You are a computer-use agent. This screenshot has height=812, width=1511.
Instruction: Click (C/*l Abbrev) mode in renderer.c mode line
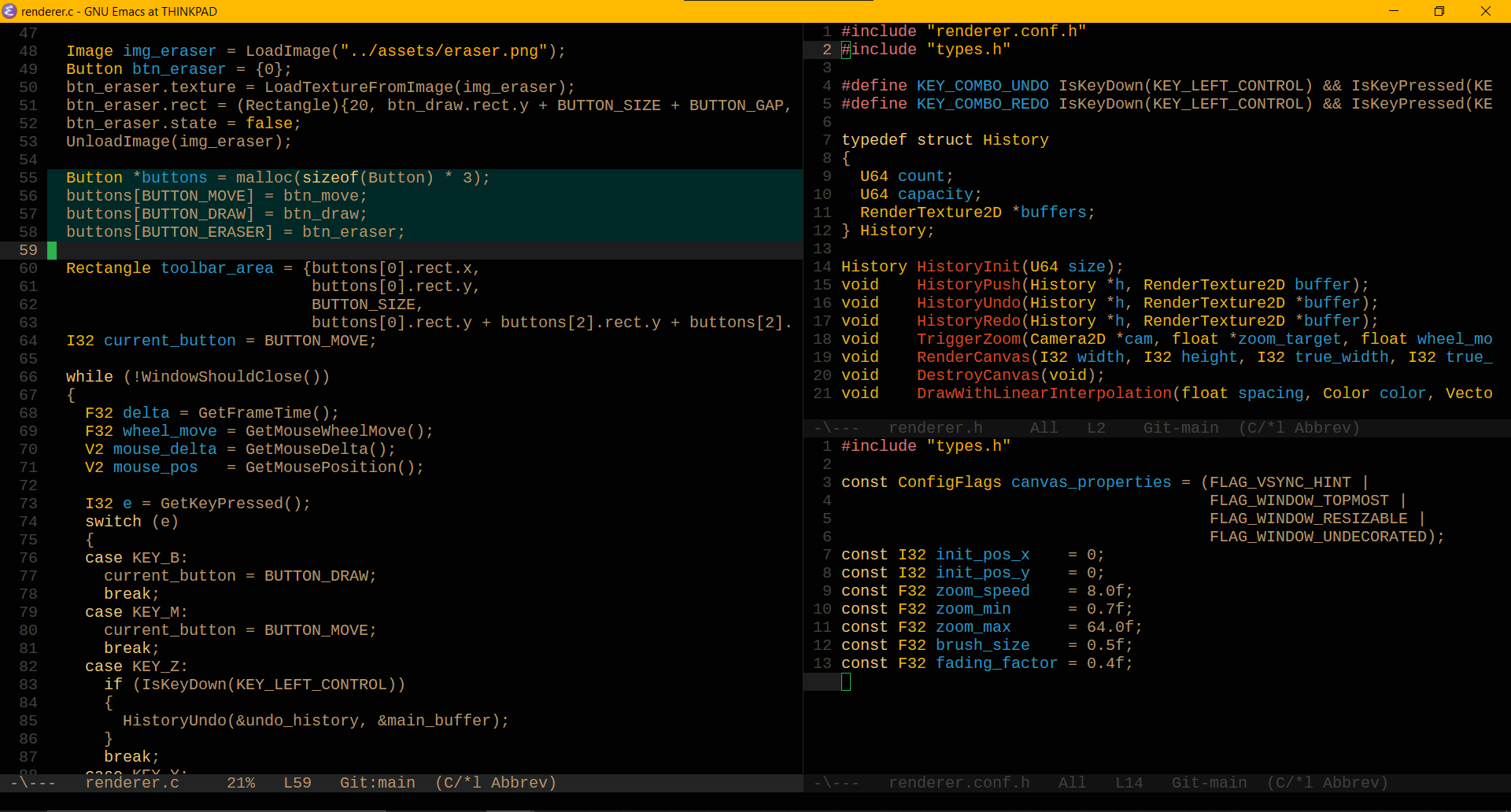tap(496, 783)
